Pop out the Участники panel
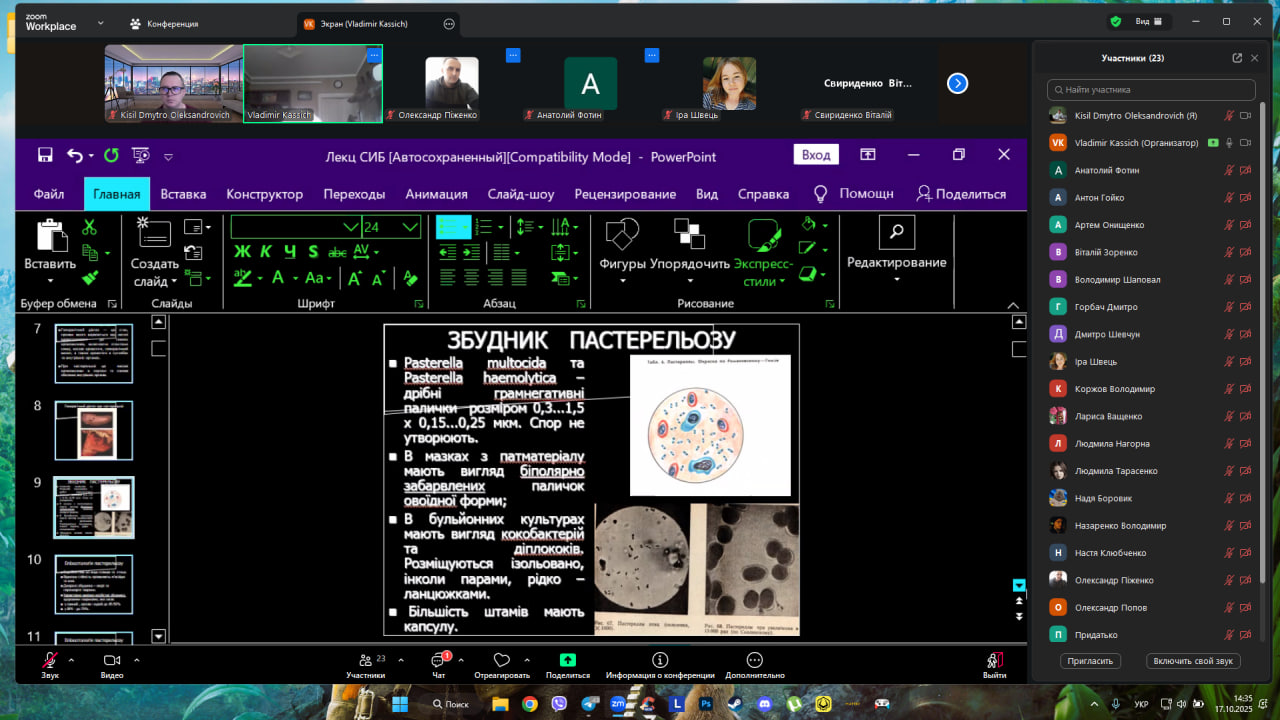The width and height of the screenshot is (1280, 720). (x=1237, y=58)
